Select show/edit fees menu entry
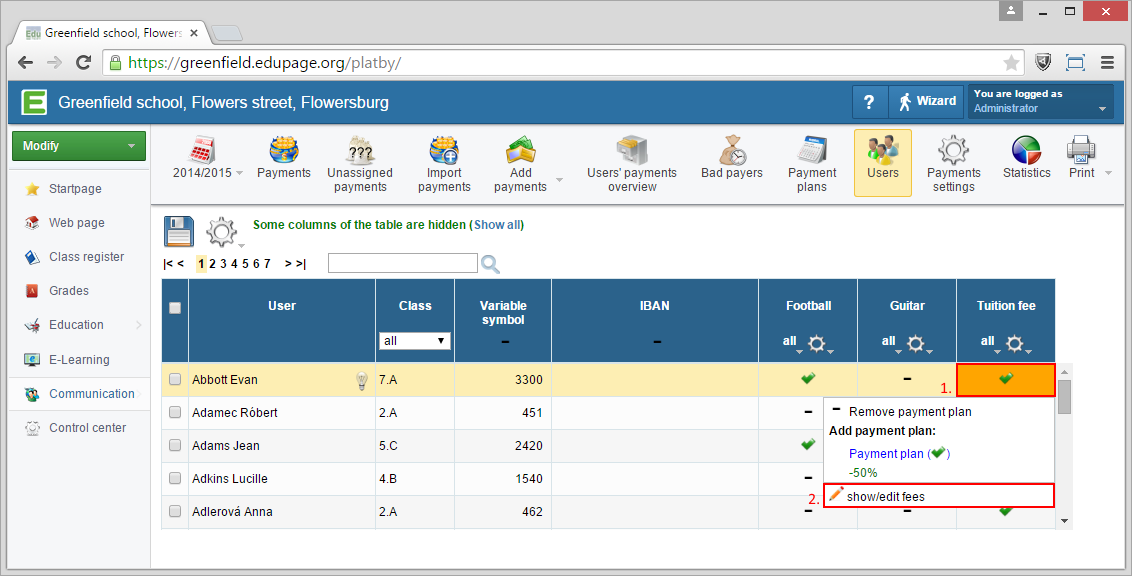Image resolution: width=1132 pixels, height=576 pixels. [939, 496]
